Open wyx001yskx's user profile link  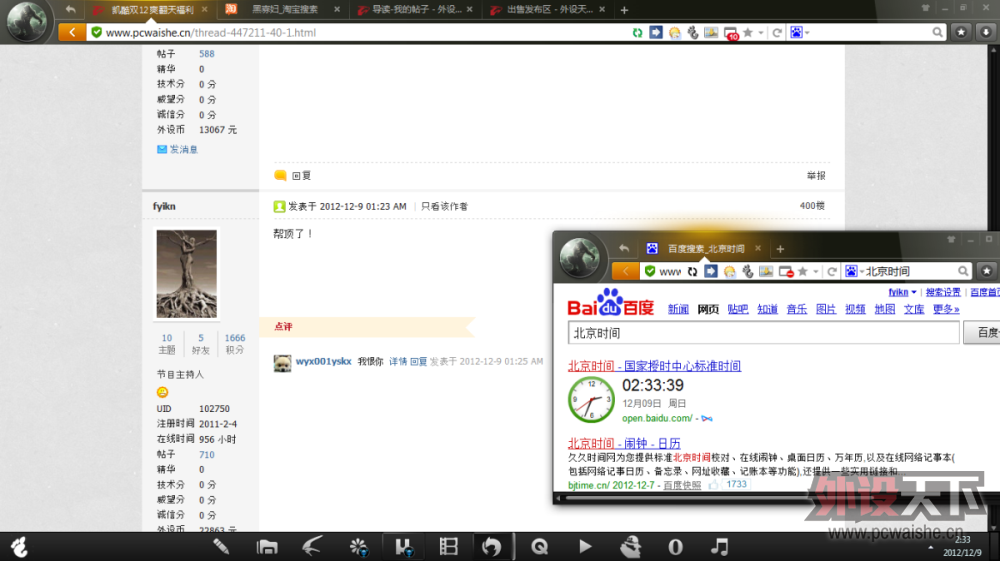click(323, 361)
